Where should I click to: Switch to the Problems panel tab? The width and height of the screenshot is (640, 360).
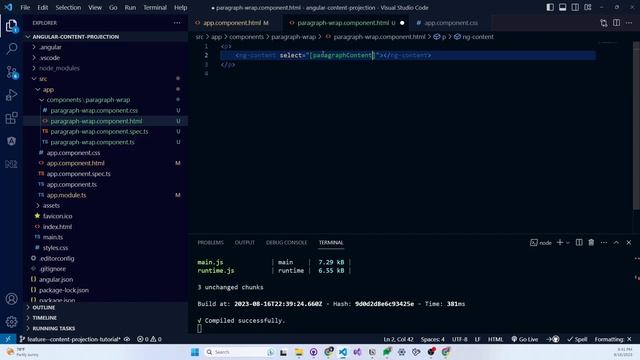pos(211,242)
